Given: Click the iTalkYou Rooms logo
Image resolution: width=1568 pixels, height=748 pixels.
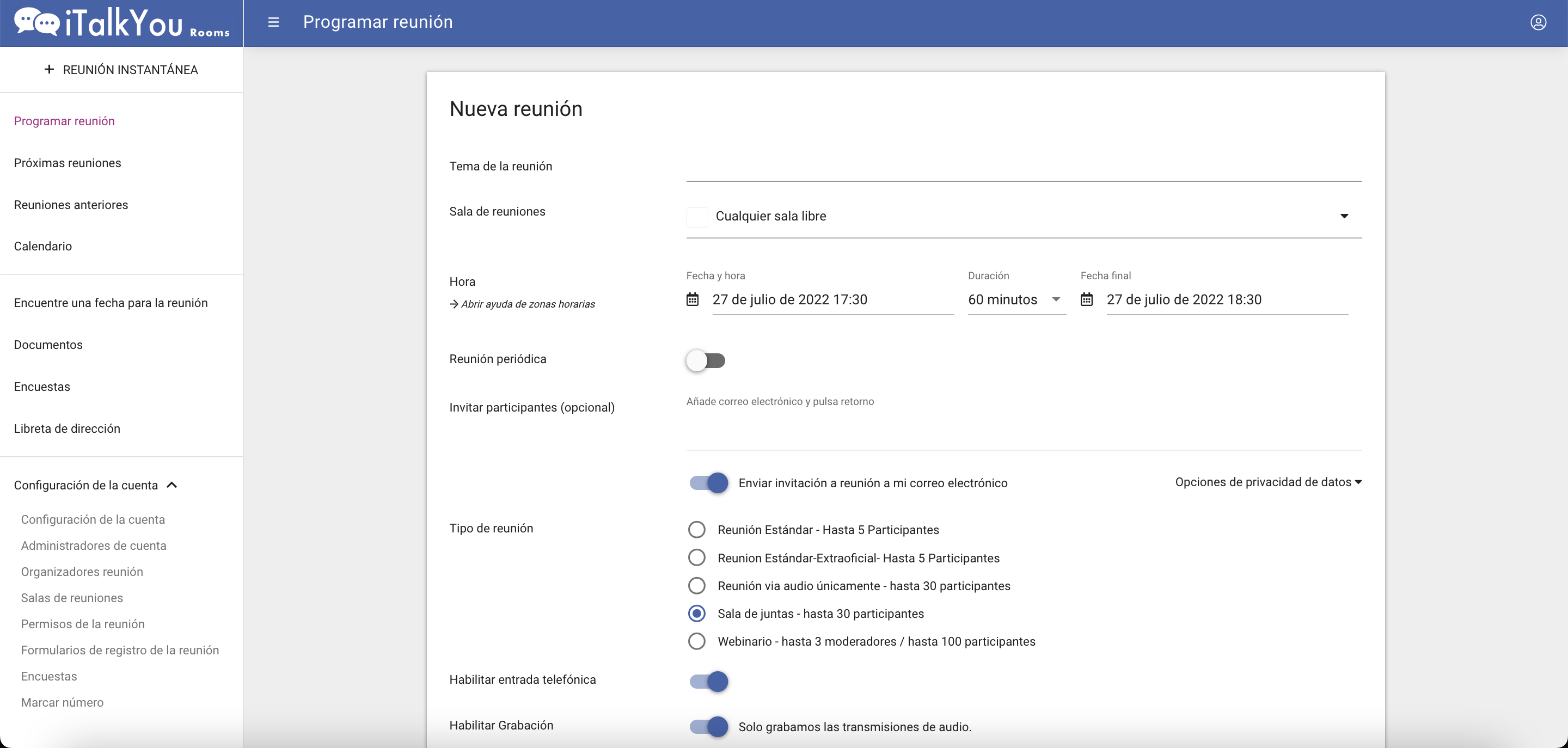Looking at the screenshot, I should click(122, 23).
